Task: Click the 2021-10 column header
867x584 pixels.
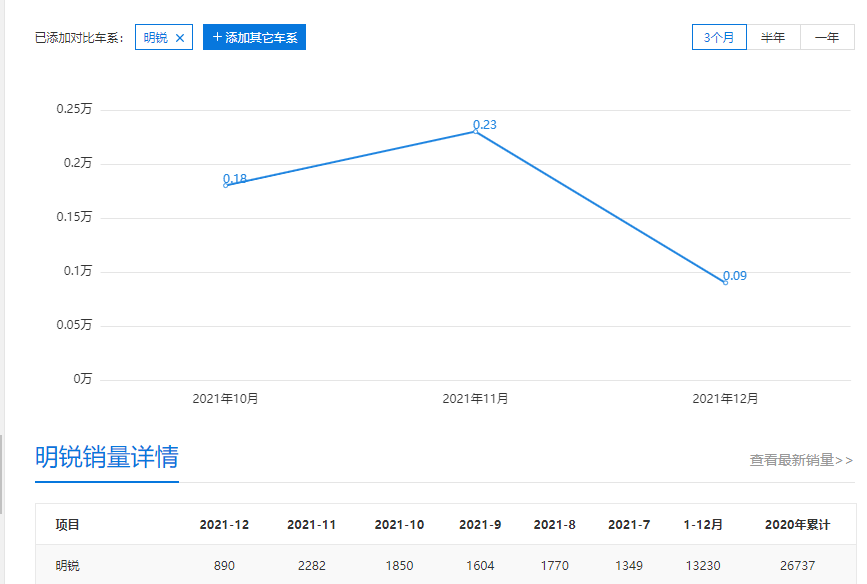Action: pos(399,525)
